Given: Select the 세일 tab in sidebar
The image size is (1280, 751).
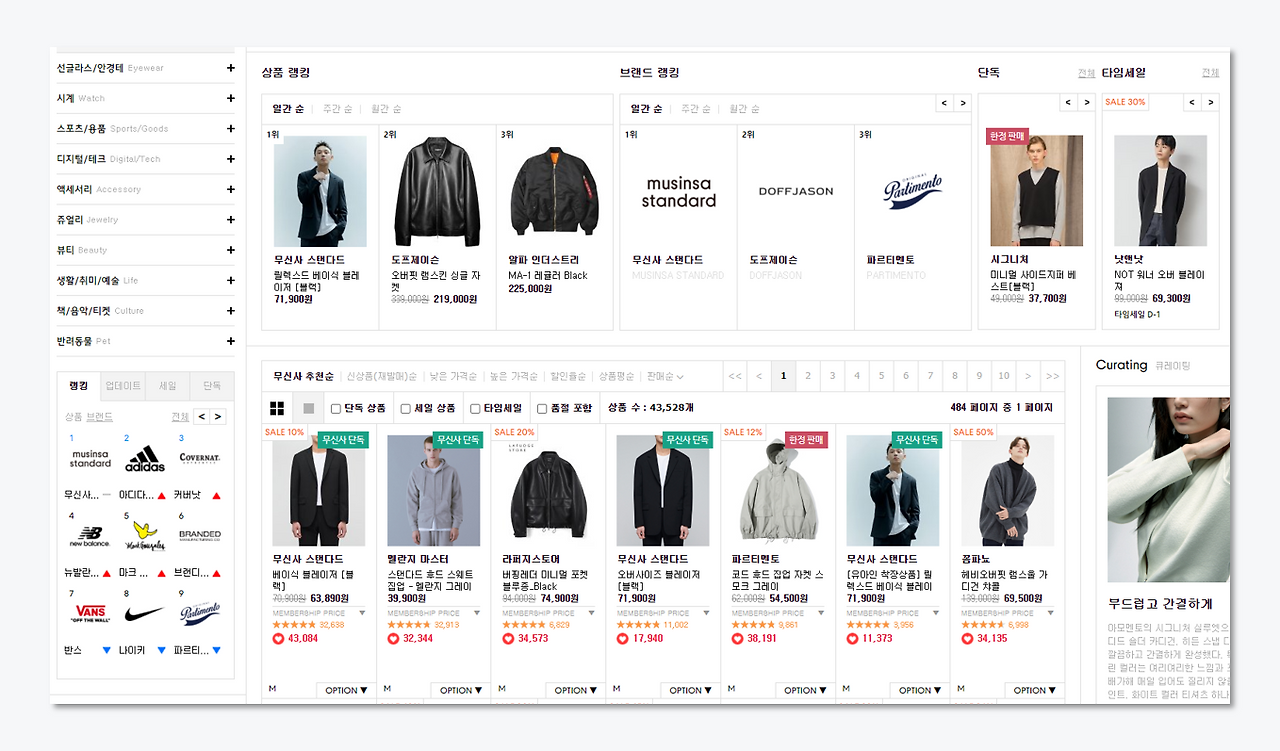Looking at the screenshot, I should (167, 386).
